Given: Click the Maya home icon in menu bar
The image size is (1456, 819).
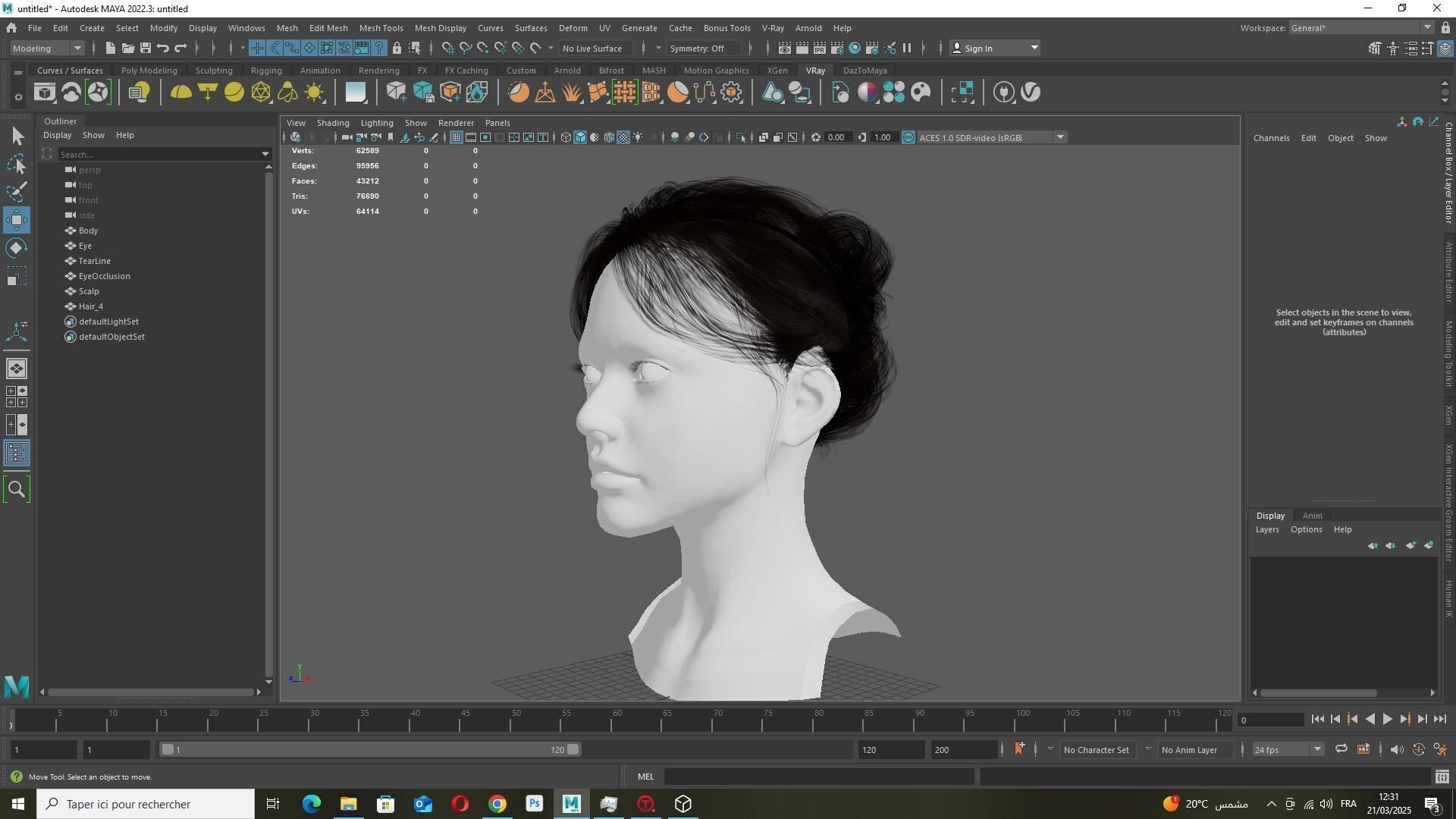Looking at the screenshot, I should [x=11, y=28].
